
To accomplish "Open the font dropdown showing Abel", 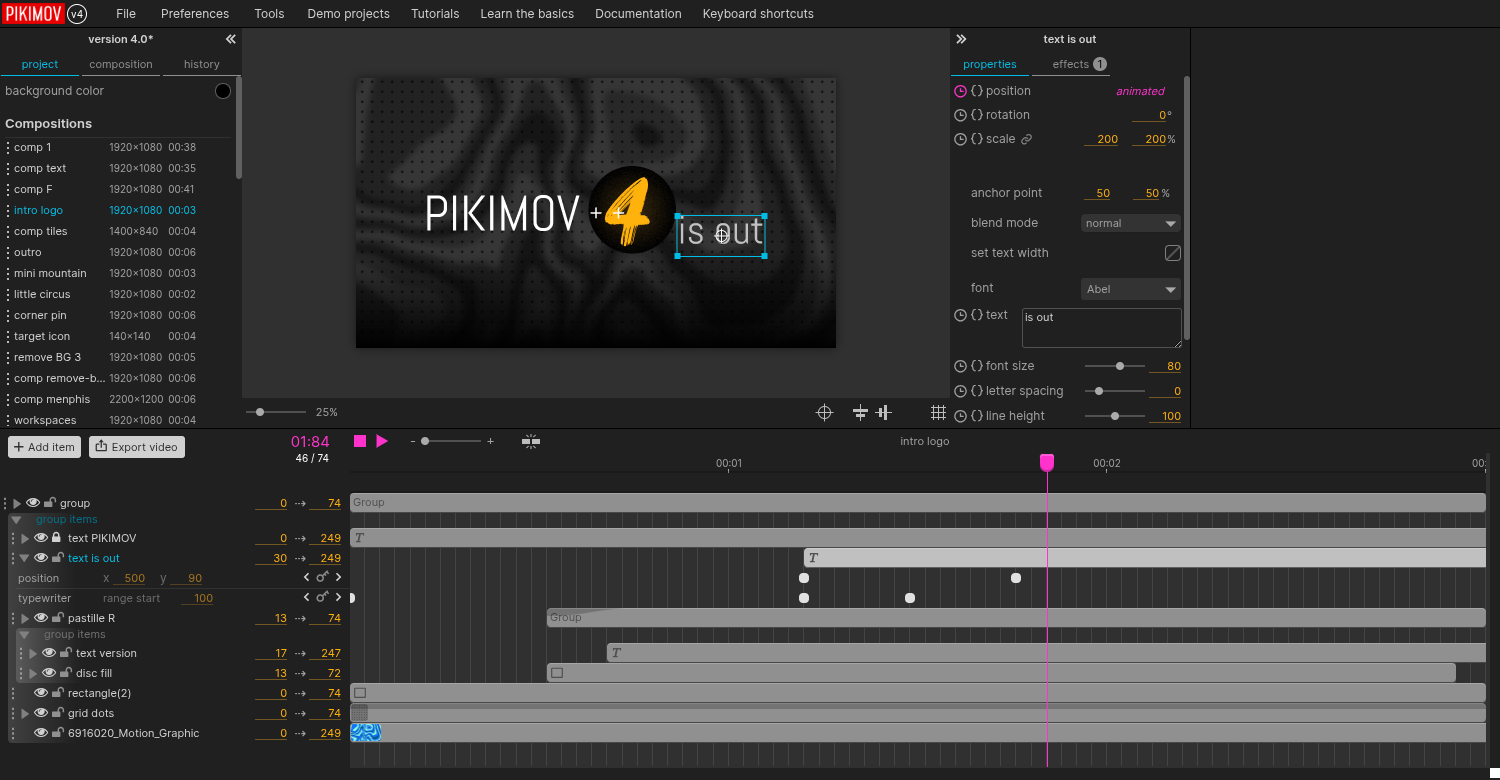I will (x=1131, y=289).
